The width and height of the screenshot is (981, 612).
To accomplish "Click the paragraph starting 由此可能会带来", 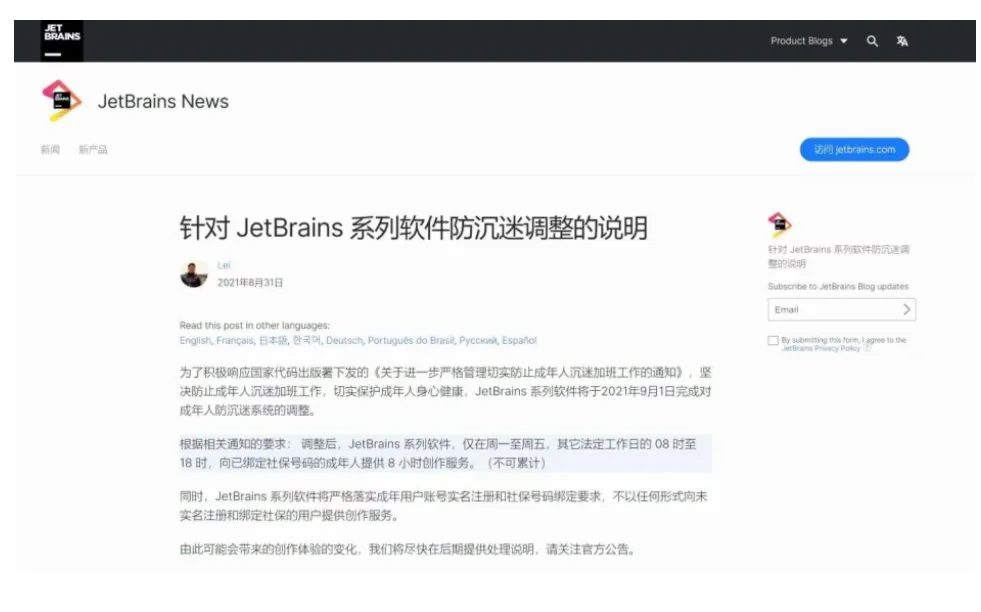I will click(x=409, y=549).
